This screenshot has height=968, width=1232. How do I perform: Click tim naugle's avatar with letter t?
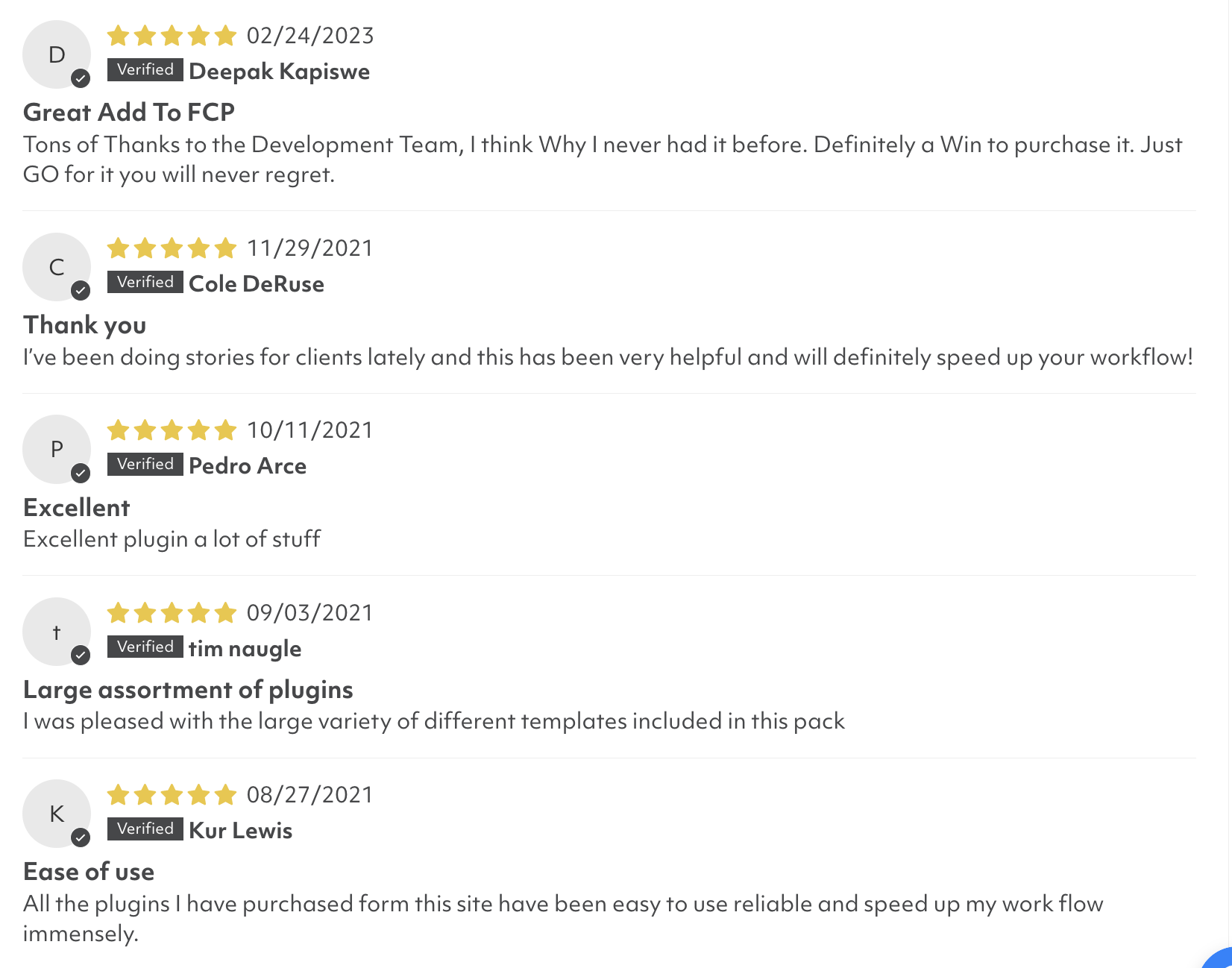click(57, 632)
